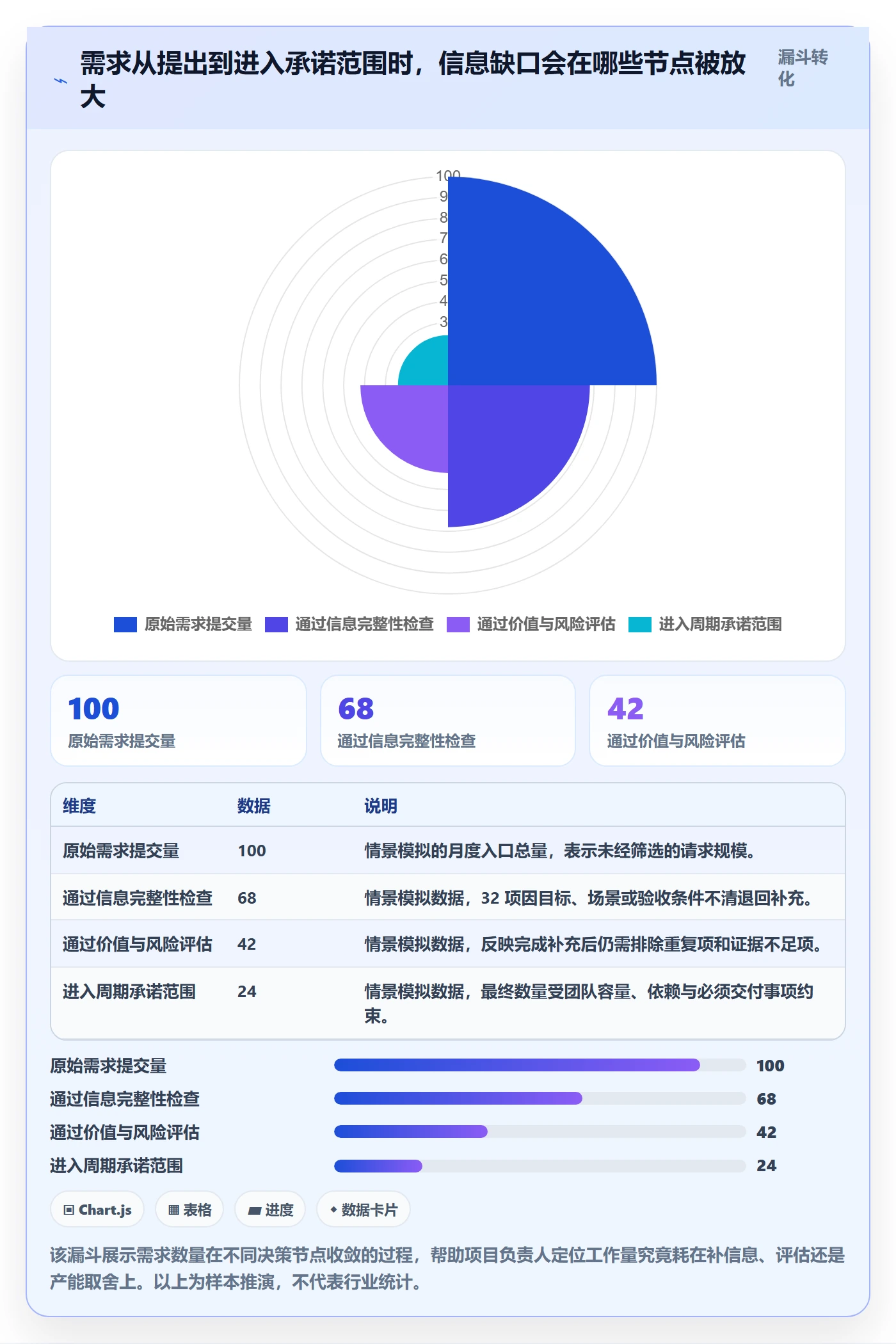The image size is (896, 1344).
Task: Click the 数据卡片 chip
Action: click(364, 1210)
